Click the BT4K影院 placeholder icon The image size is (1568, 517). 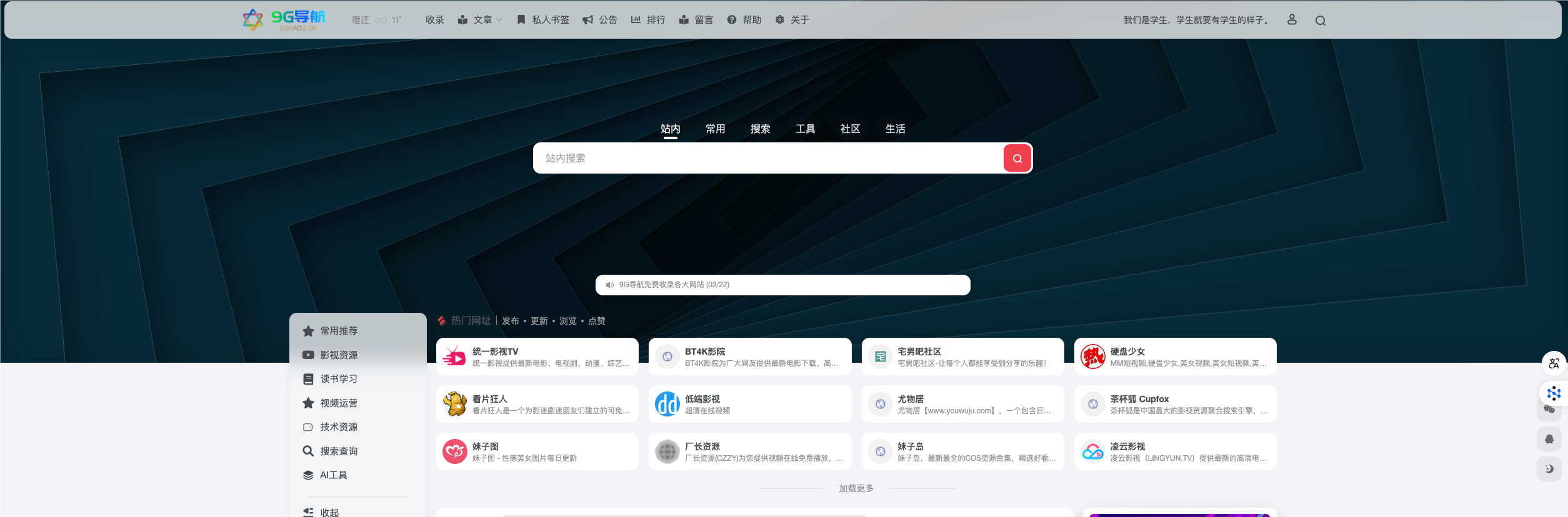click(667, 357)
